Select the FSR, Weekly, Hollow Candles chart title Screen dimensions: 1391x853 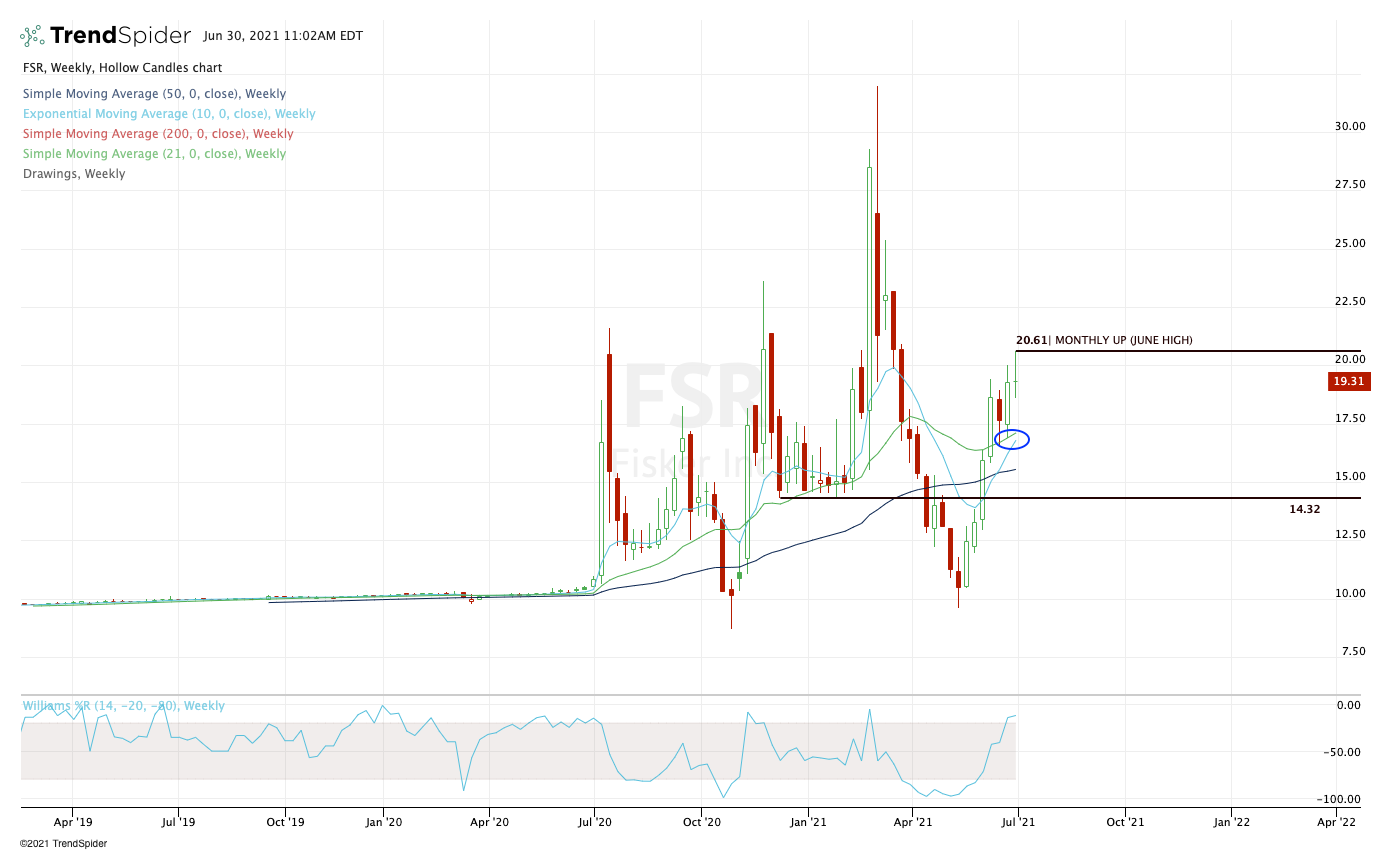(x=122, y=68)
